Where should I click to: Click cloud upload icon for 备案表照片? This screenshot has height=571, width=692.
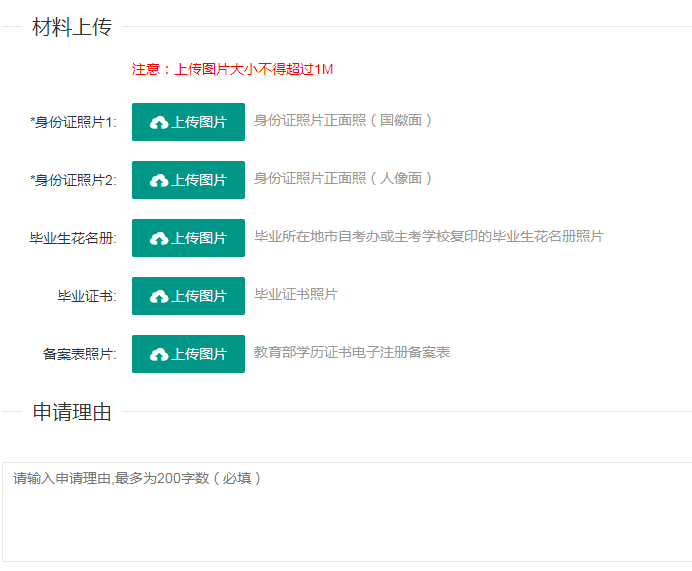coord(159,354)
